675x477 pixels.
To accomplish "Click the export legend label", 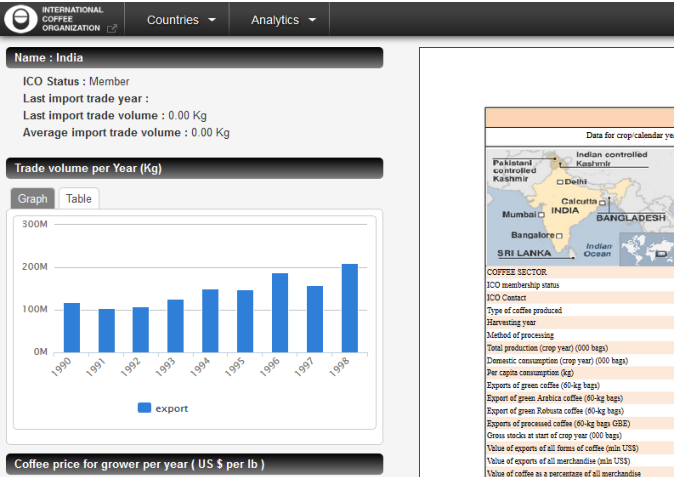I will click(171, 409).
